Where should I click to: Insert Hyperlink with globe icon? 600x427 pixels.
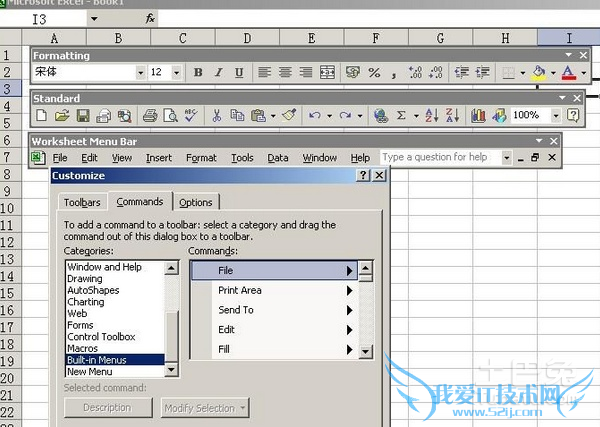[x=381, y=115]
